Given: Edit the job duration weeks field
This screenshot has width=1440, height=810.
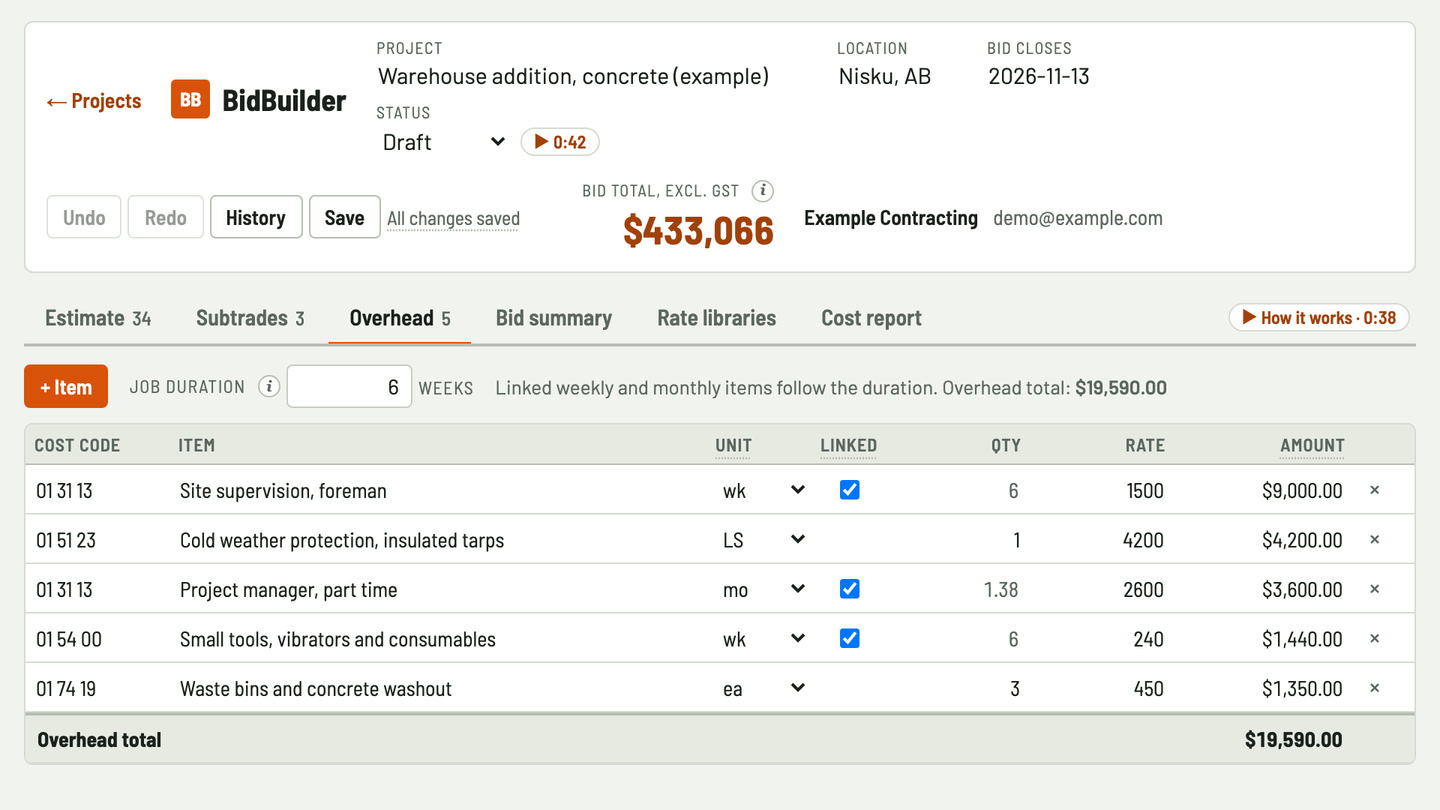Looking at the screenshot, I should 349,387.
